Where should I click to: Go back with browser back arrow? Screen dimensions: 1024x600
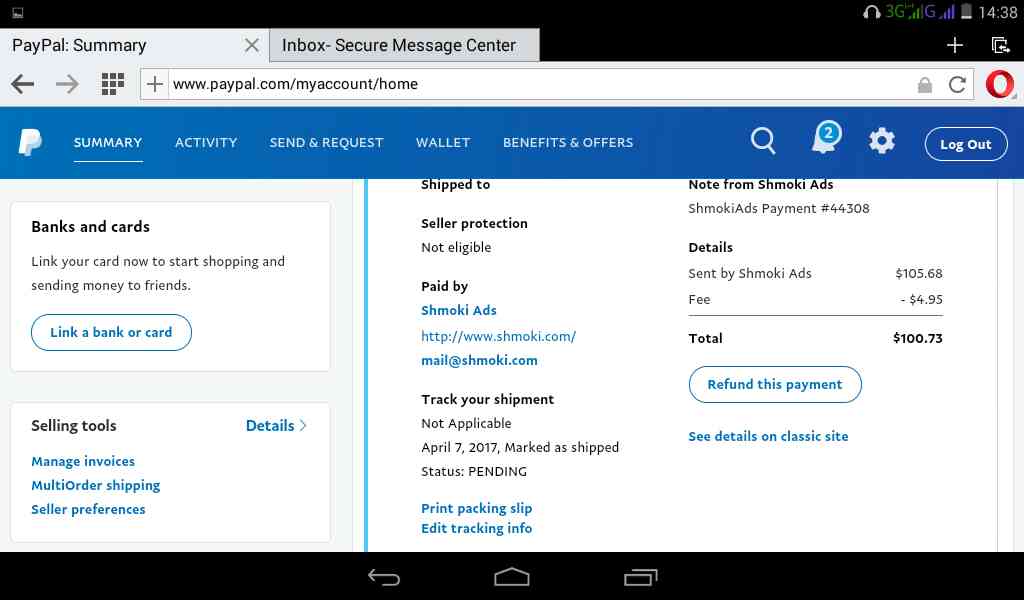point(23,84)
